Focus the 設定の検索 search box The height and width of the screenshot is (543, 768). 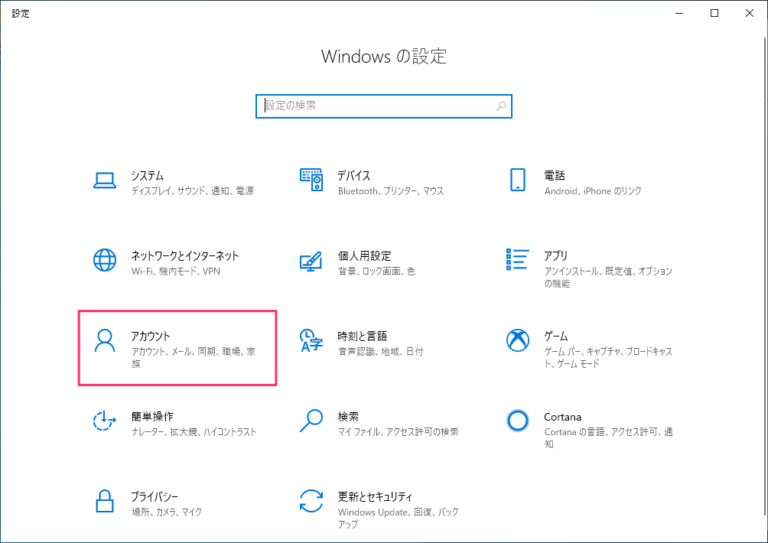375,105
